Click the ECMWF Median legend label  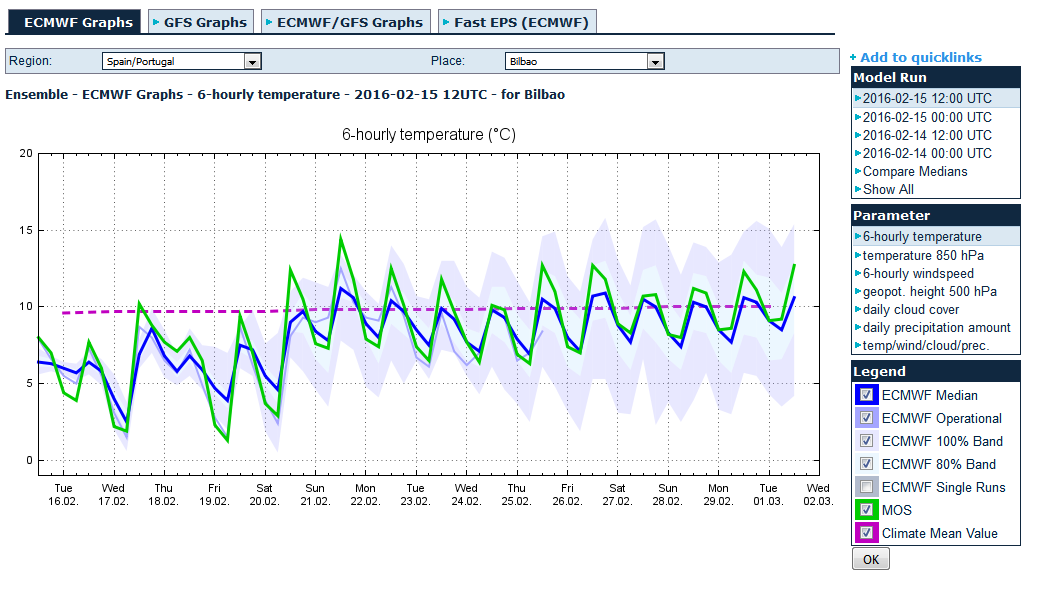tap(929, 395)
